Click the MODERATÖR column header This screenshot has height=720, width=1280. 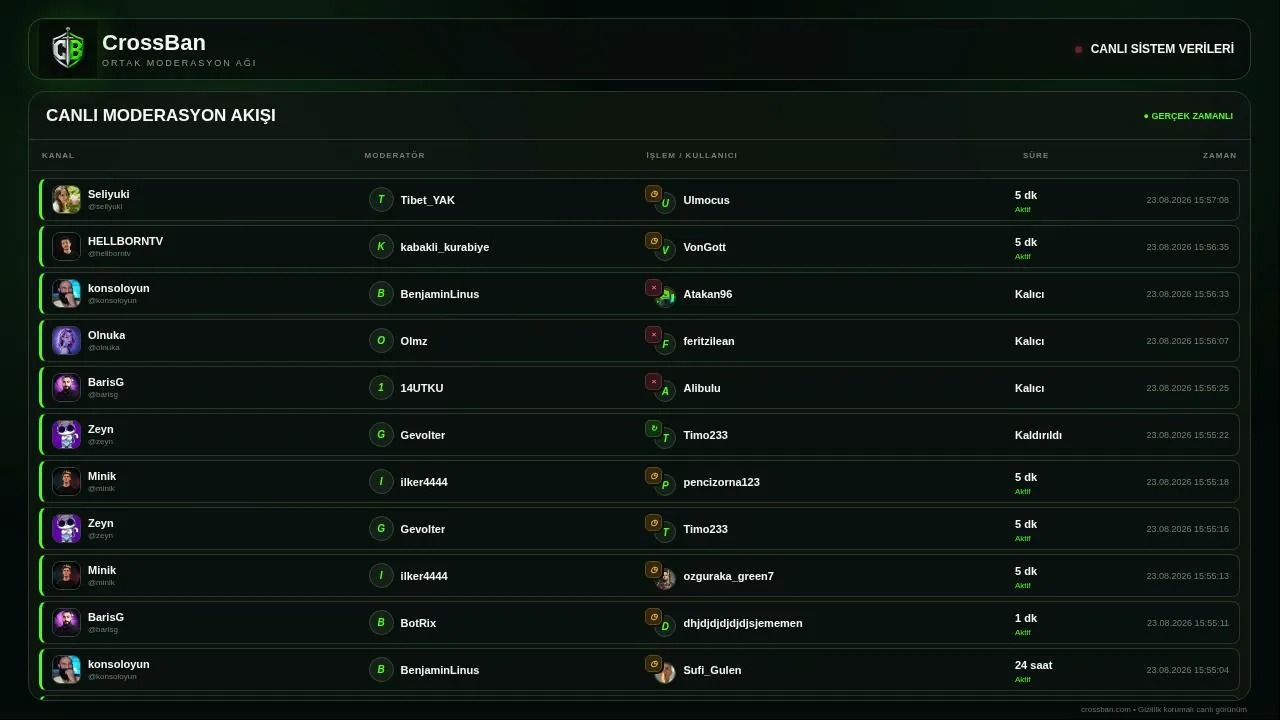(395, 155)
